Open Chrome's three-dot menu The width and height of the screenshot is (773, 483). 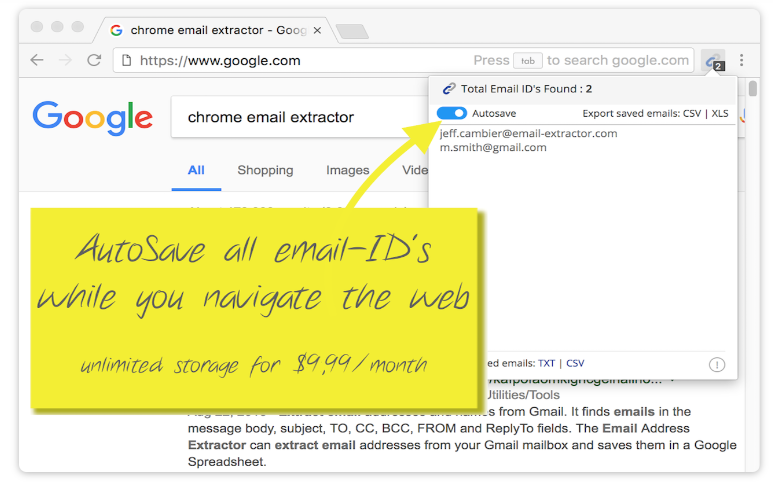pos(741,60)
